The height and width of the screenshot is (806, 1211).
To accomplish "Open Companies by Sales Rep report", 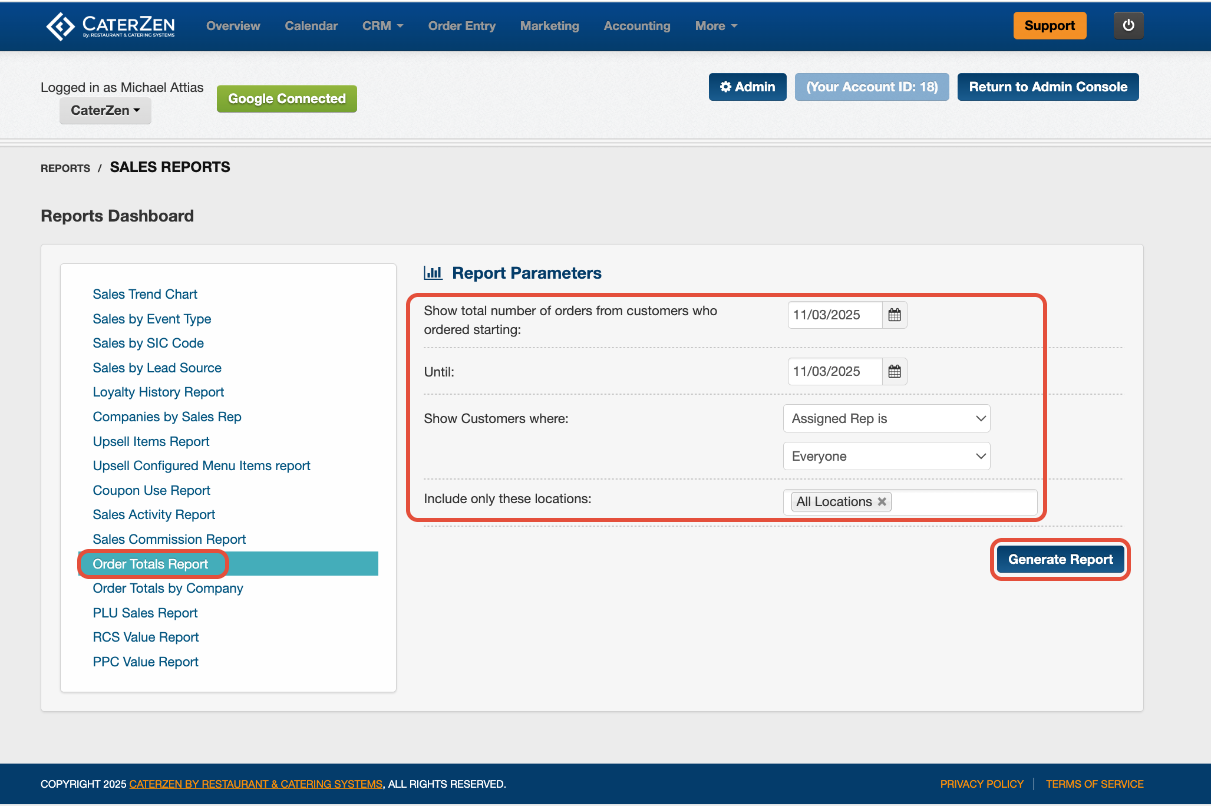I will coord(167,417).
